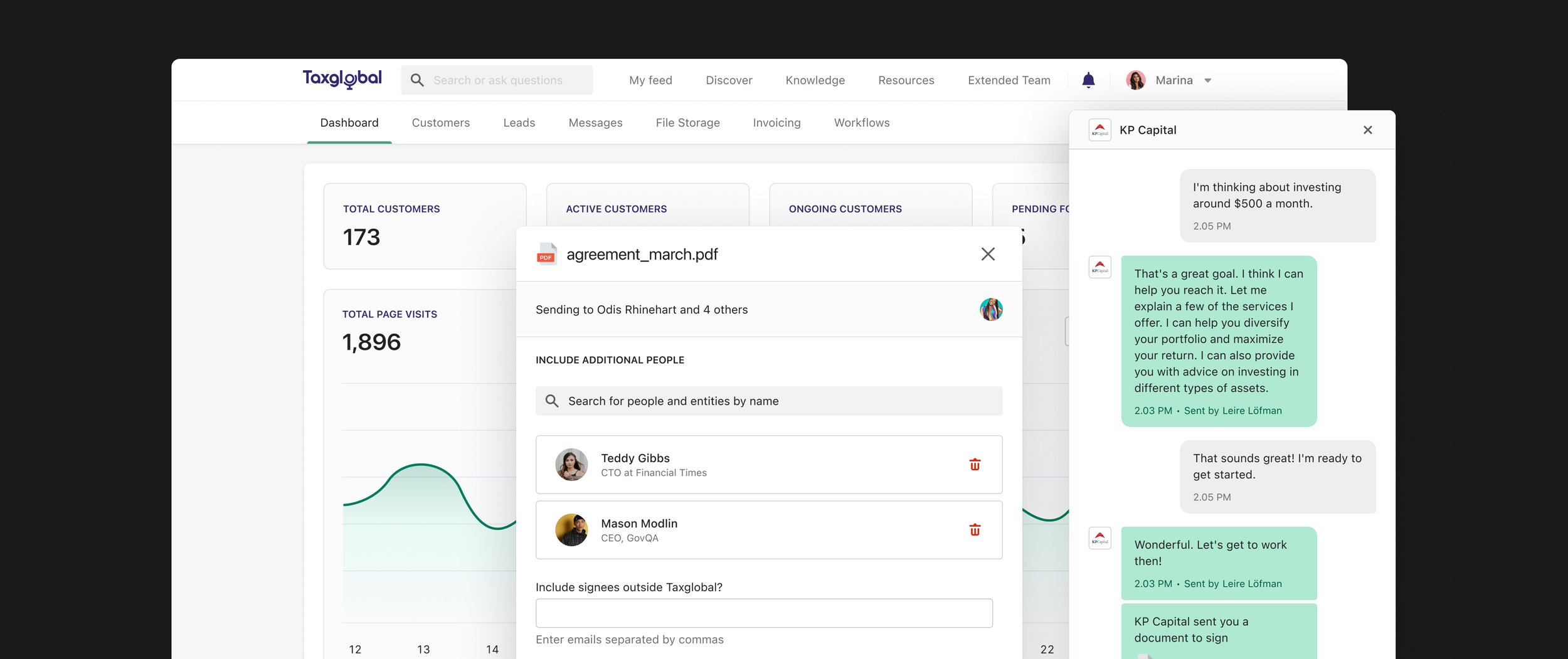Focus the 'Search or ask questions' field
The height and width of the screenshot is (659, 1568).
pos(497,80)
